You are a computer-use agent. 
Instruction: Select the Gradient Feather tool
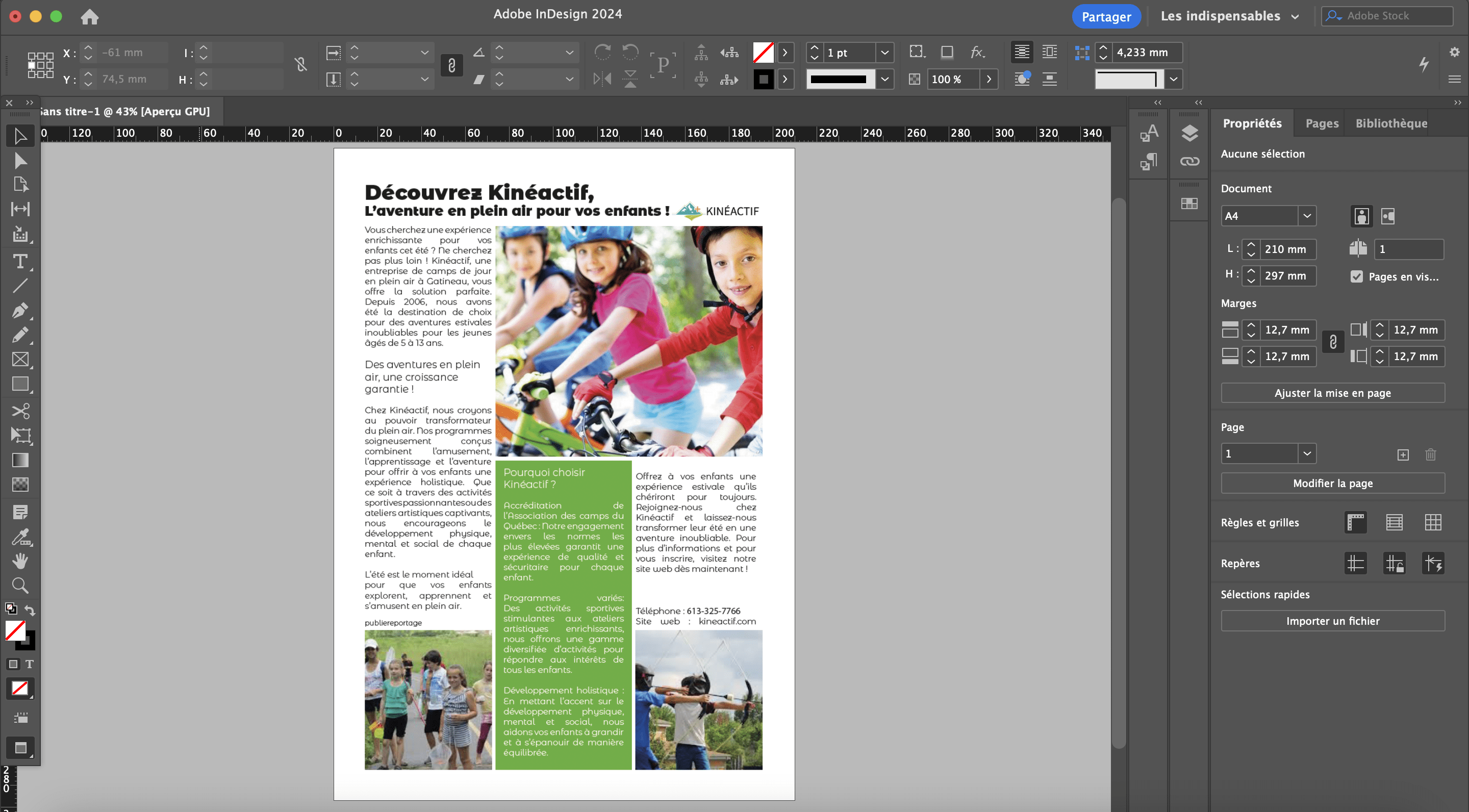tap(20, 484)
